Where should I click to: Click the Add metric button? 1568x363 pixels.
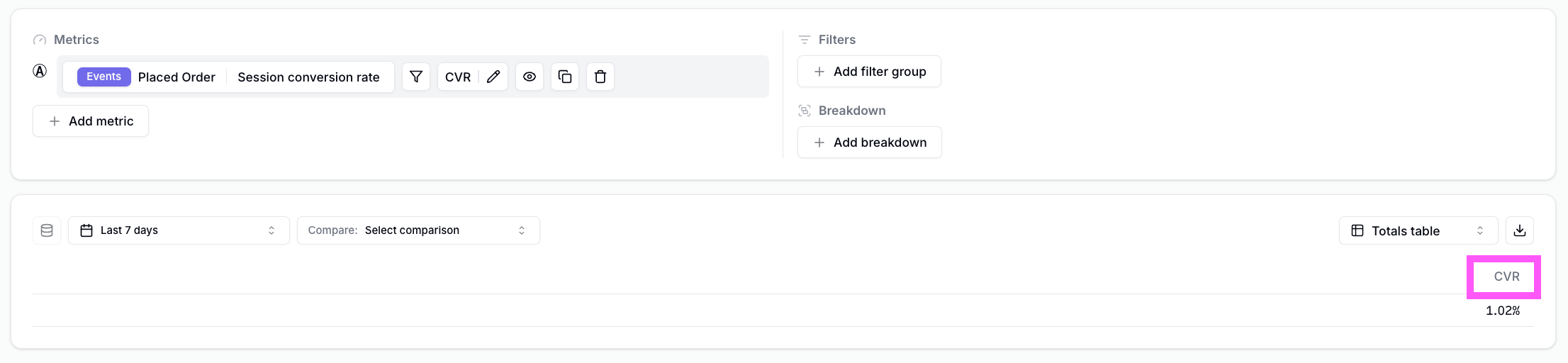coord(91,121)
